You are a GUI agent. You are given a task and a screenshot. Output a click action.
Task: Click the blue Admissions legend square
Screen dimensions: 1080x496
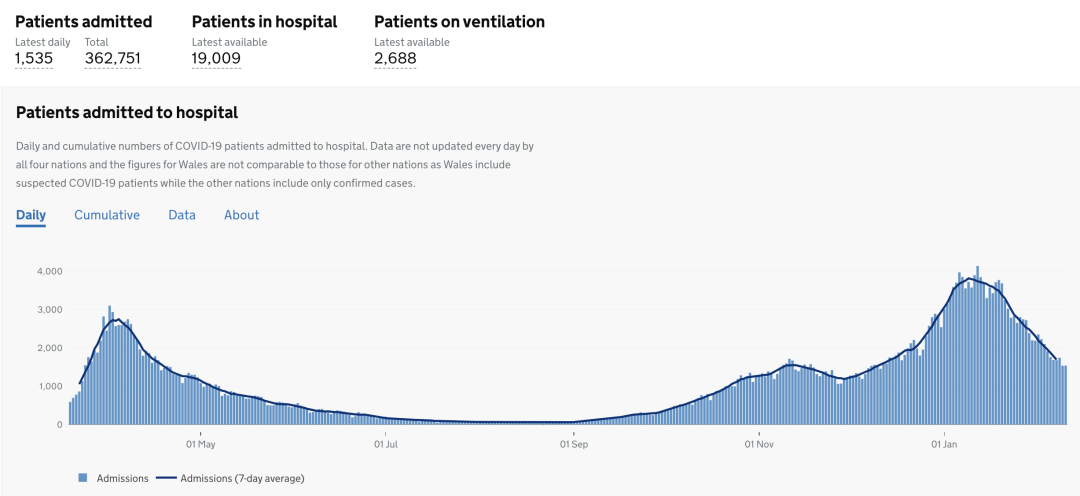[83, 478]
